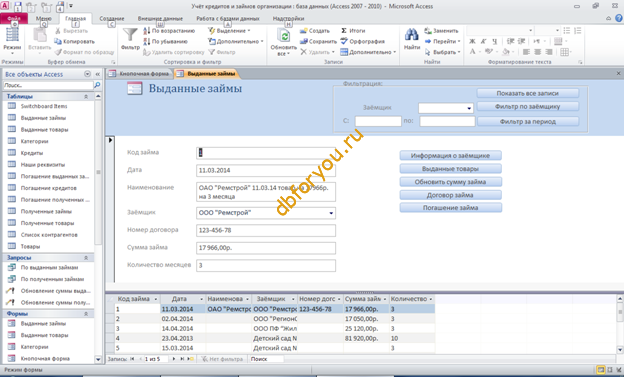
Task: Click the Вставить paste icon
Action: 40,36
